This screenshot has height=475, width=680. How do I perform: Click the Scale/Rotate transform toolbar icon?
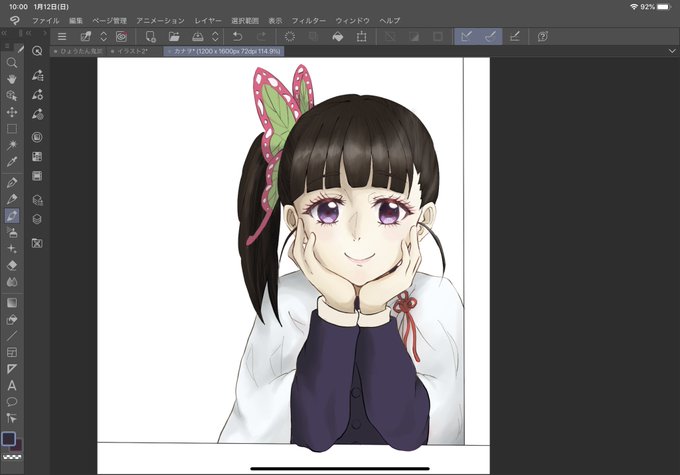[x=361, y=36]
